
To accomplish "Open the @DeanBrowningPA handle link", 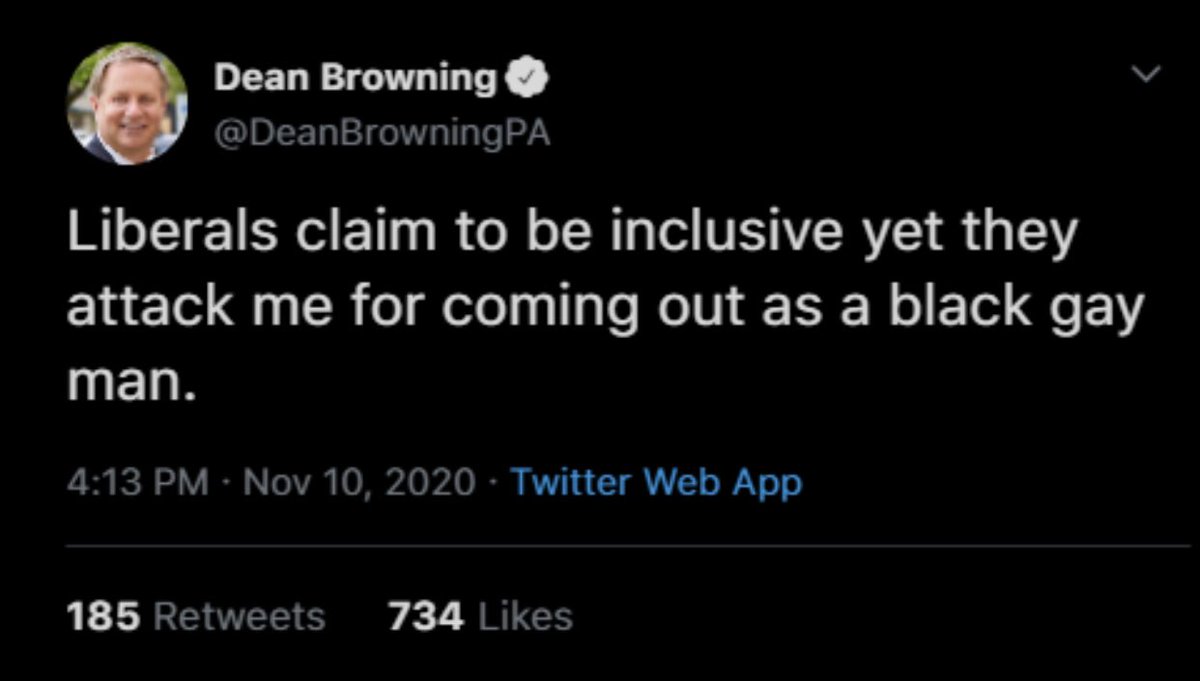I will click(381, 132).
